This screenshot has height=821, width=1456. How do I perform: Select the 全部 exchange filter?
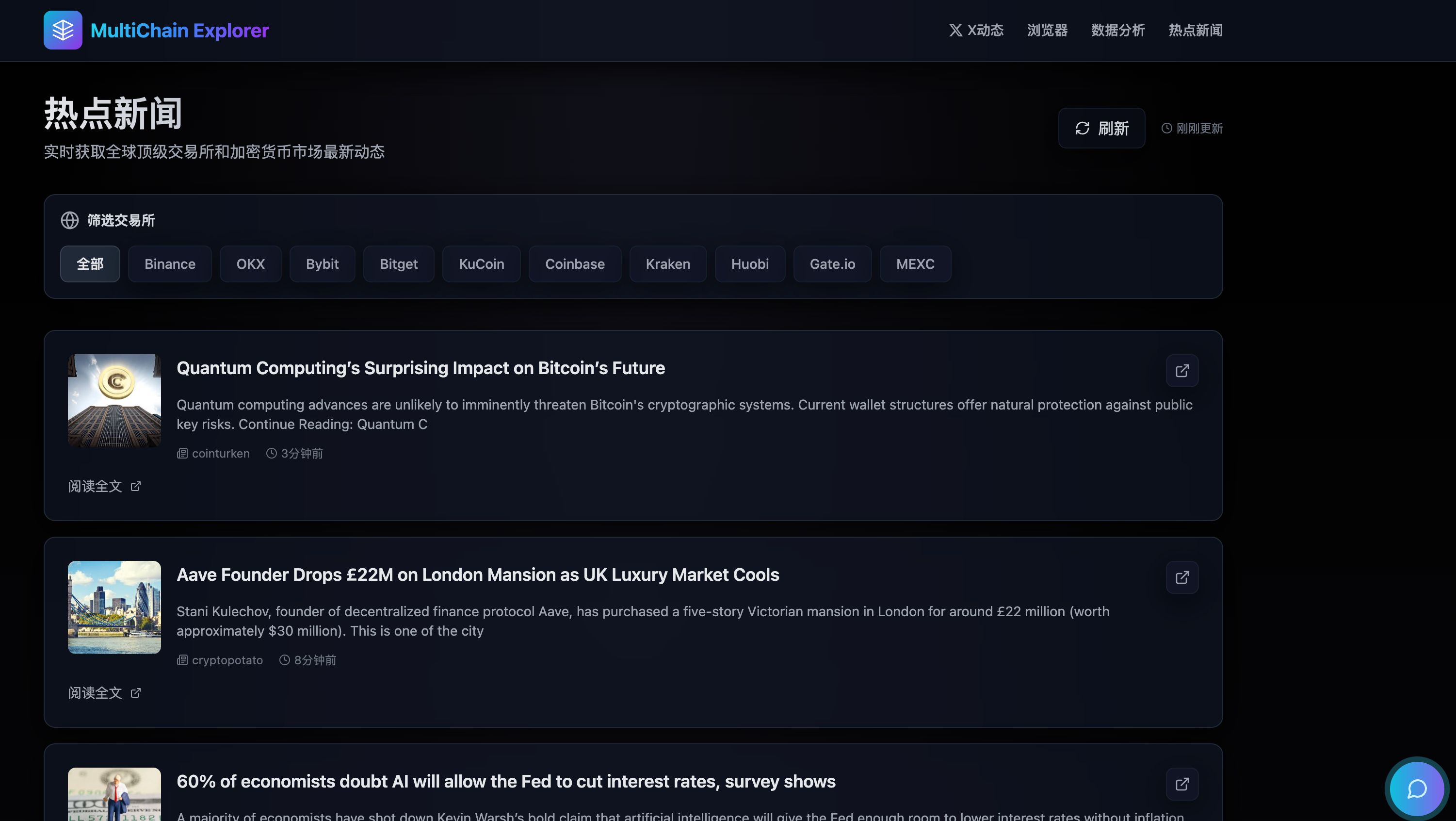tap(90, 264)
